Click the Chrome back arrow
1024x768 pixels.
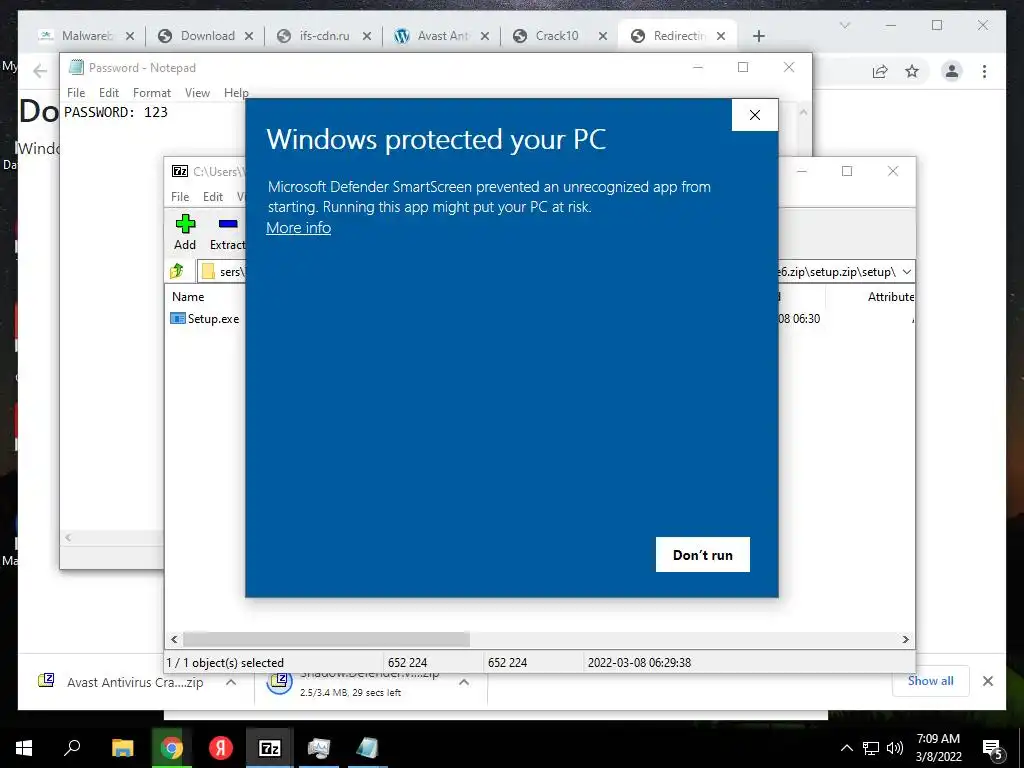point(40,71)
